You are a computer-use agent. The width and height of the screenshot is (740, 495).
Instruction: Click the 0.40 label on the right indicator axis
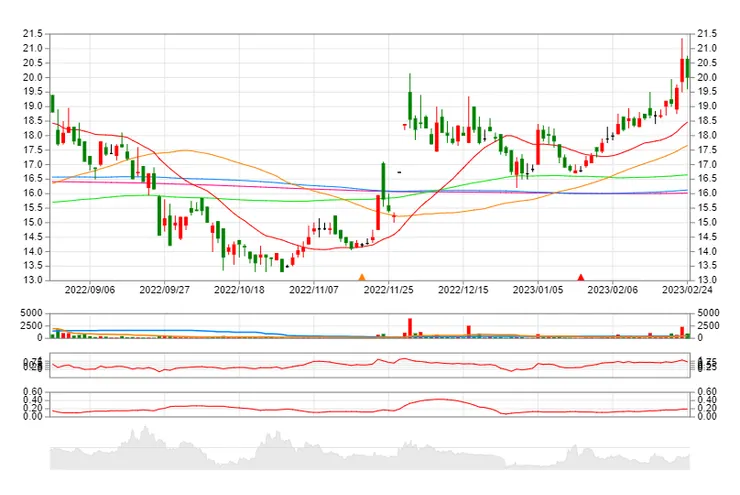[706, 400]
